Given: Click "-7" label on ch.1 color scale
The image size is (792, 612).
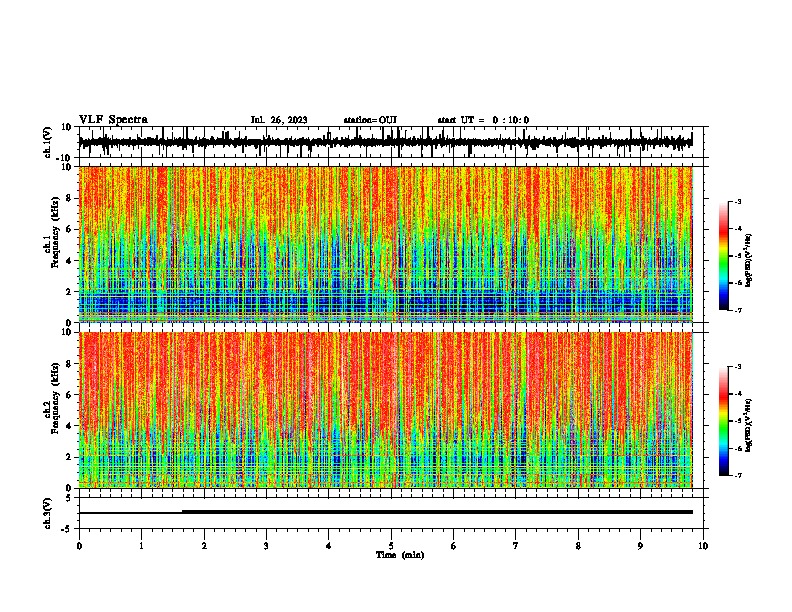Looking at the screenshot, I should pos(738,310).
